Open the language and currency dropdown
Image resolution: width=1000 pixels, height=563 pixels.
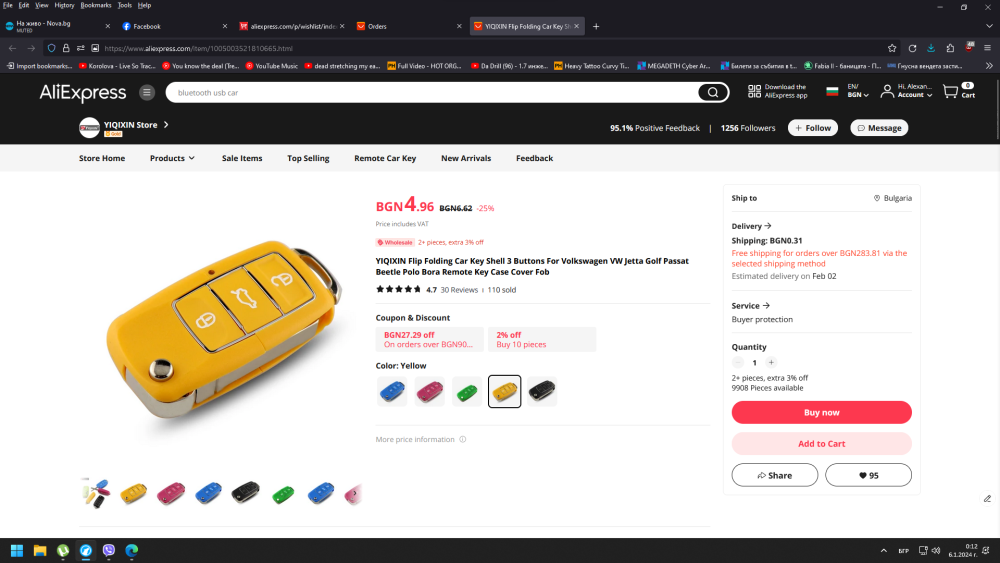(858, 91)
